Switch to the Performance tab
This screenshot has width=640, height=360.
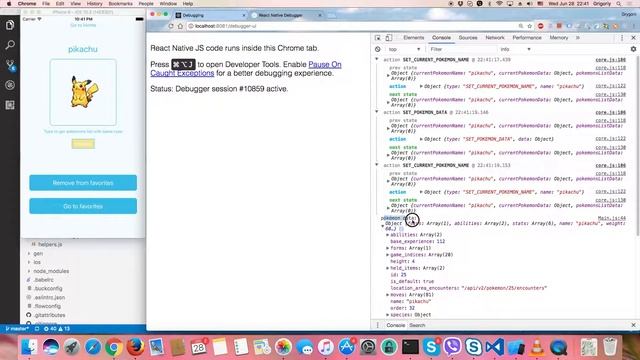pyautogui.click(x=527, y=38)
